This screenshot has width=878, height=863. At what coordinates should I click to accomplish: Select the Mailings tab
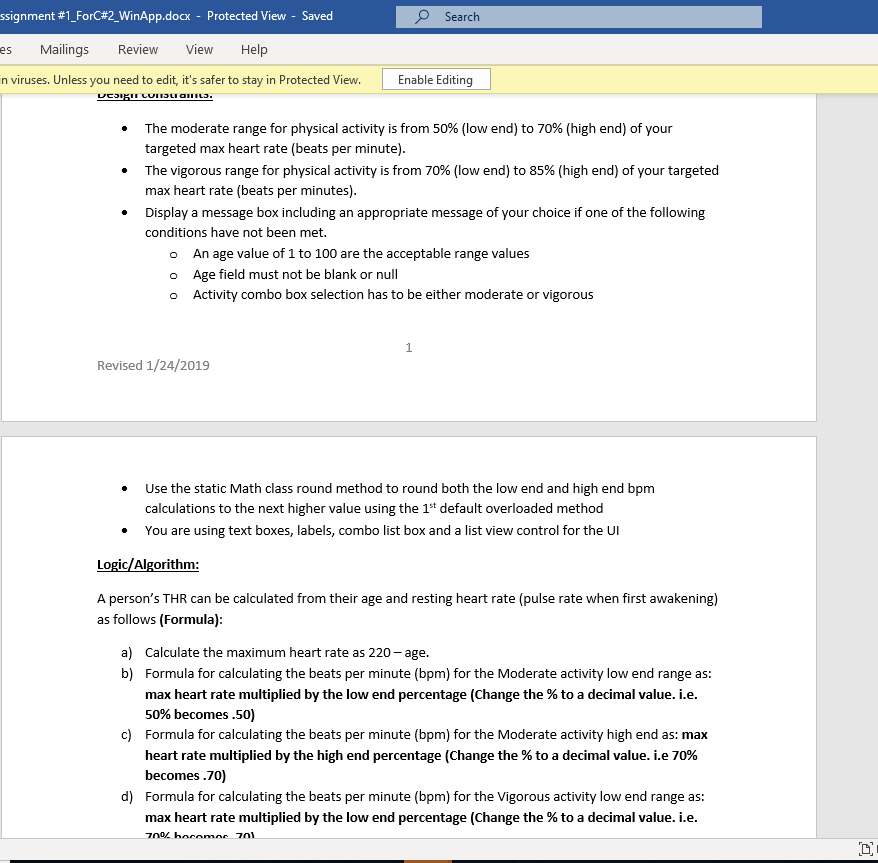click(64, 49)
